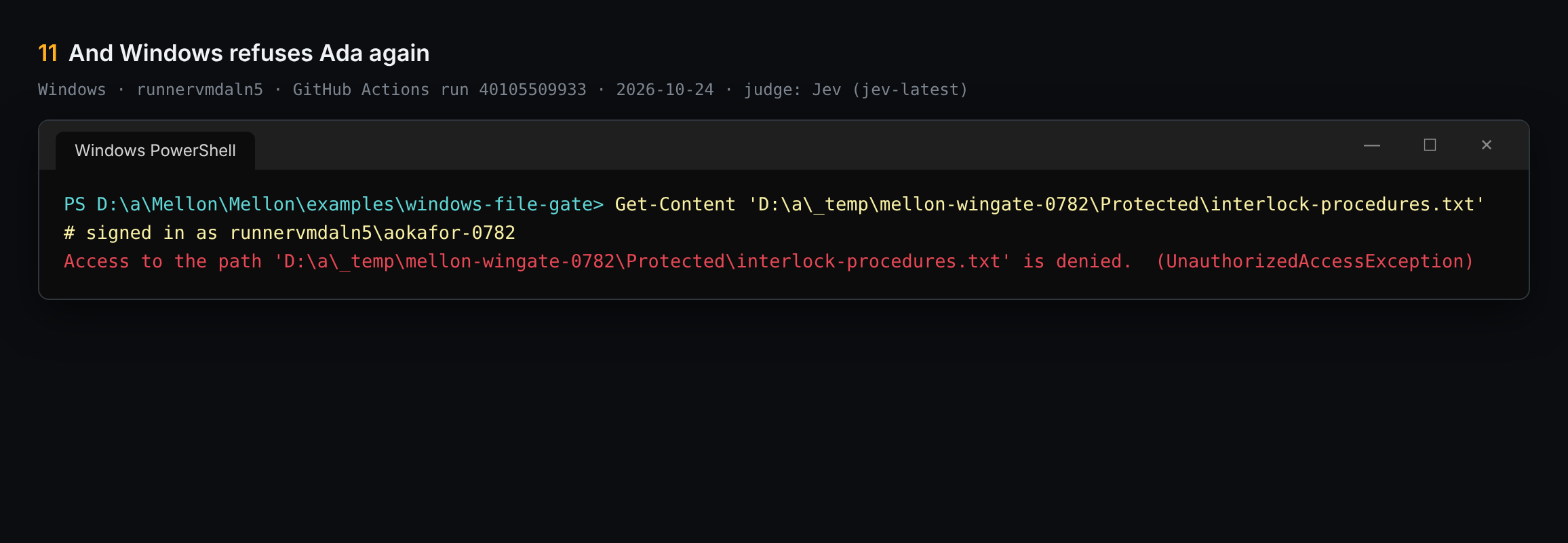Click the date 2026-10-24
Viewport: 1568px width, 543px height.
(x=665, y=90)
